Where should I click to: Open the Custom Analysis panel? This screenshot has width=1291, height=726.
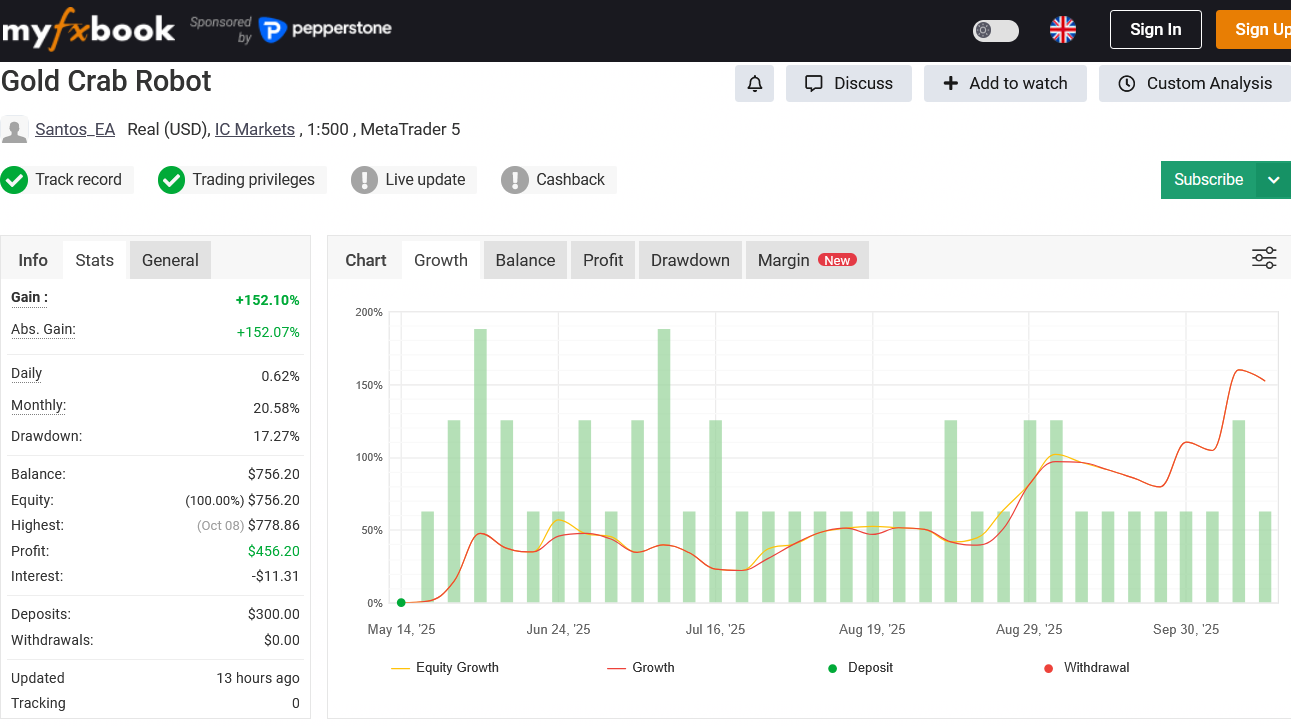1195,84
